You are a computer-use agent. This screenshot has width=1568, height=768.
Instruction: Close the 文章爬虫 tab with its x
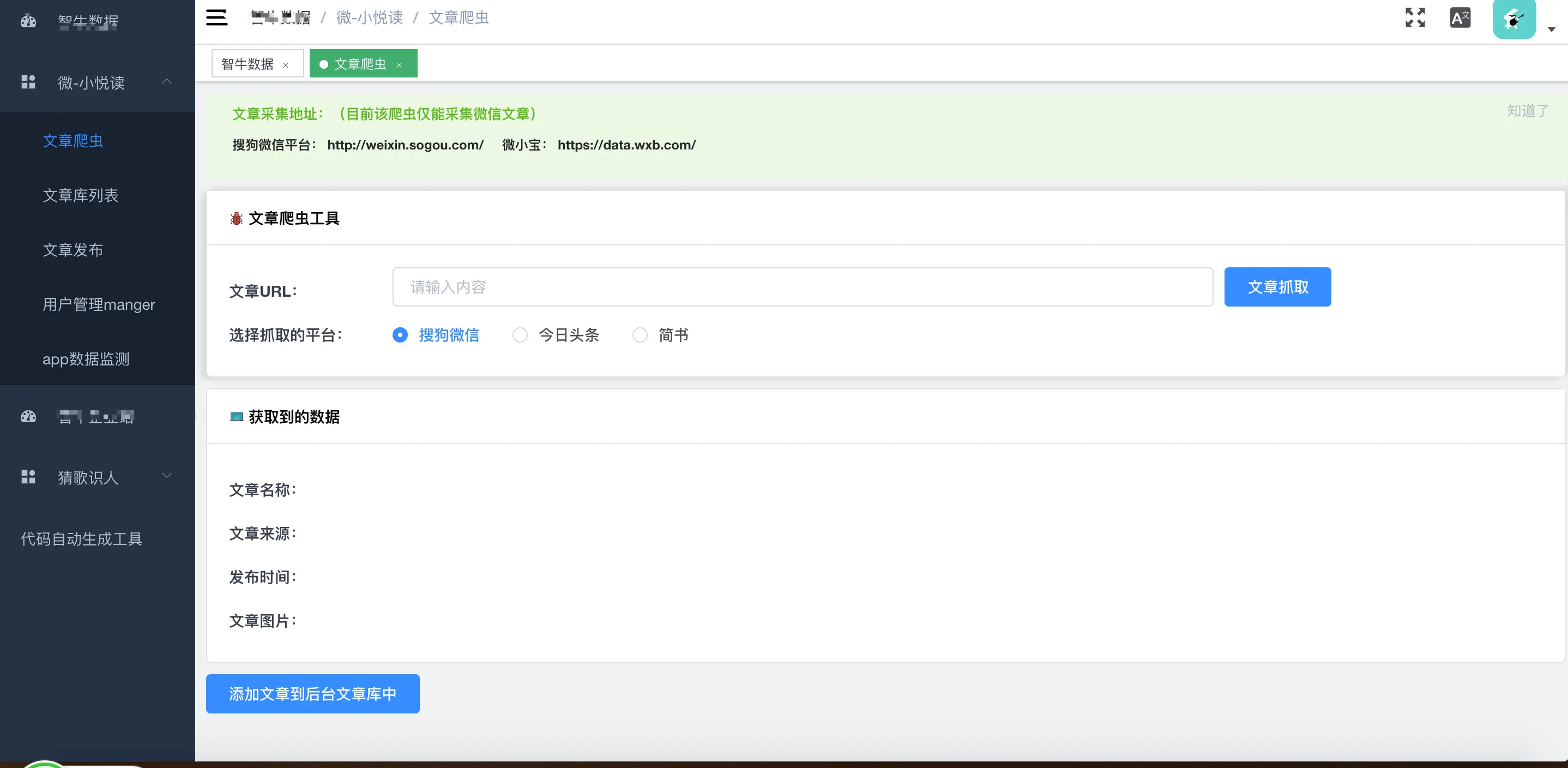399,65
